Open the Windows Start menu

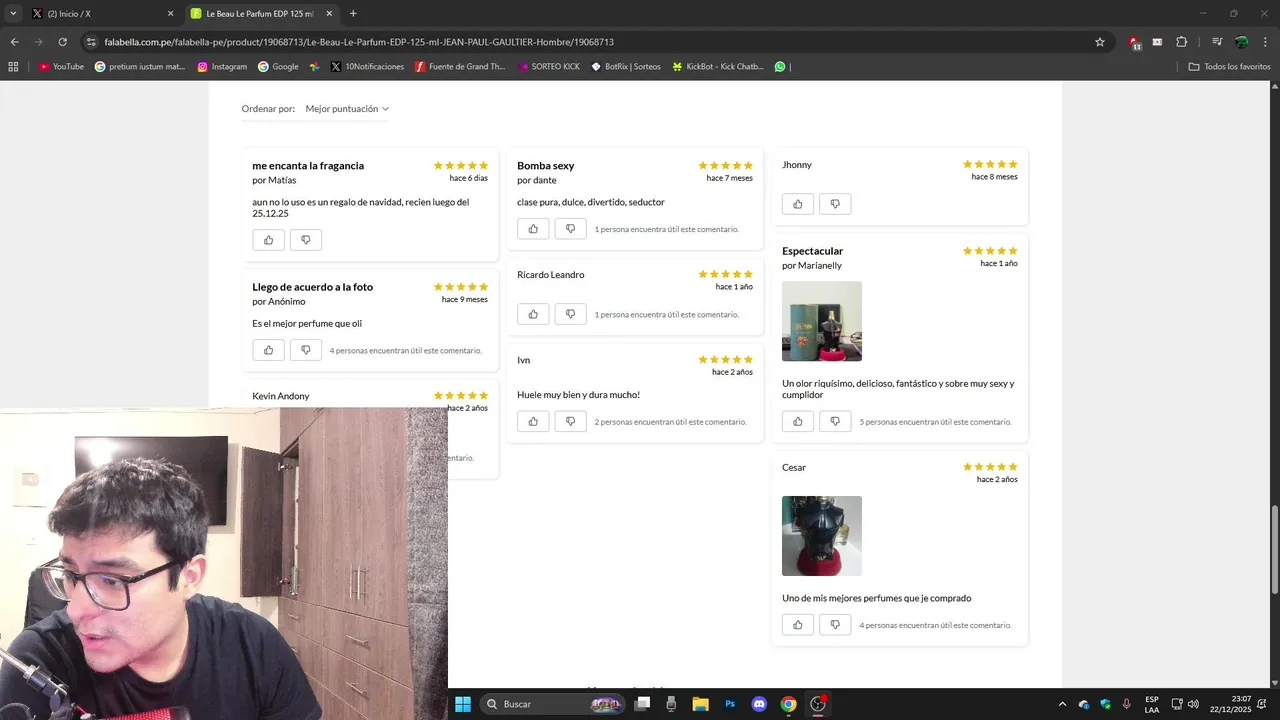463,704
